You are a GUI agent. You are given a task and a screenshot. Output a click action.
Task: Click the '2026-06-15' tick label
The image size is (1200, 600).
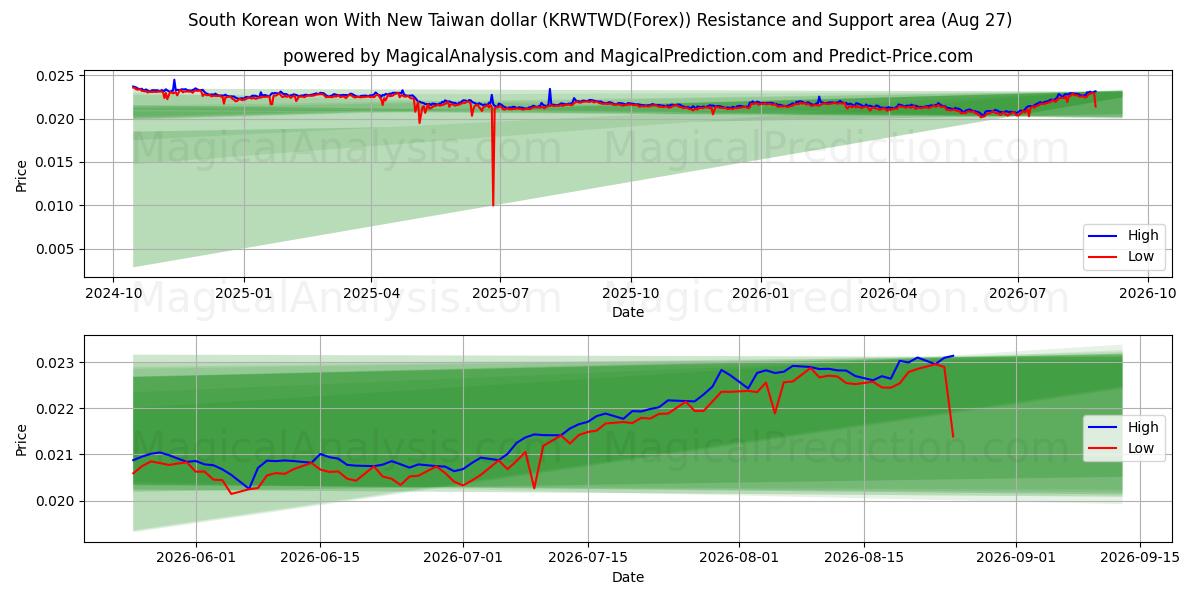click(x=320, y=558)
